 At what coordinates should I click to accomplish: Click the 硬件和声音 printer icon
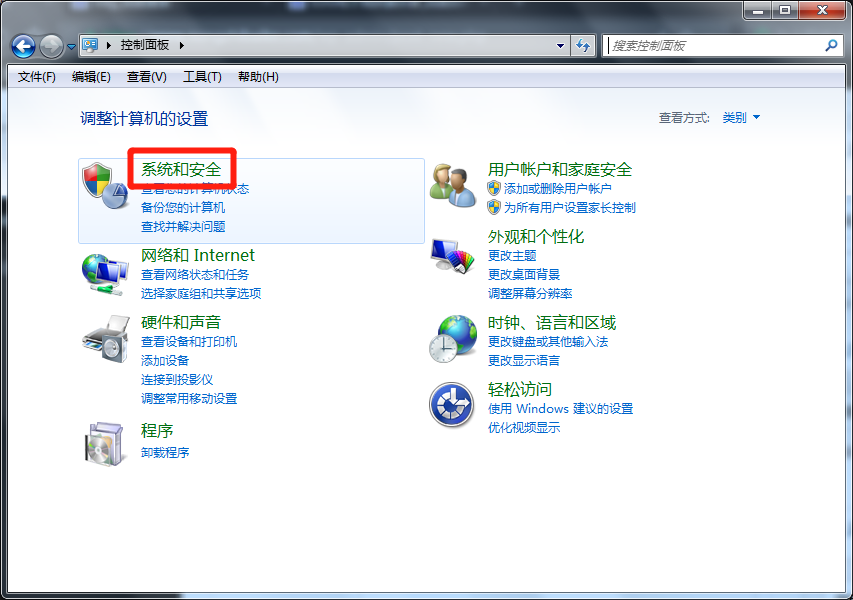click(x=105, y=339)
